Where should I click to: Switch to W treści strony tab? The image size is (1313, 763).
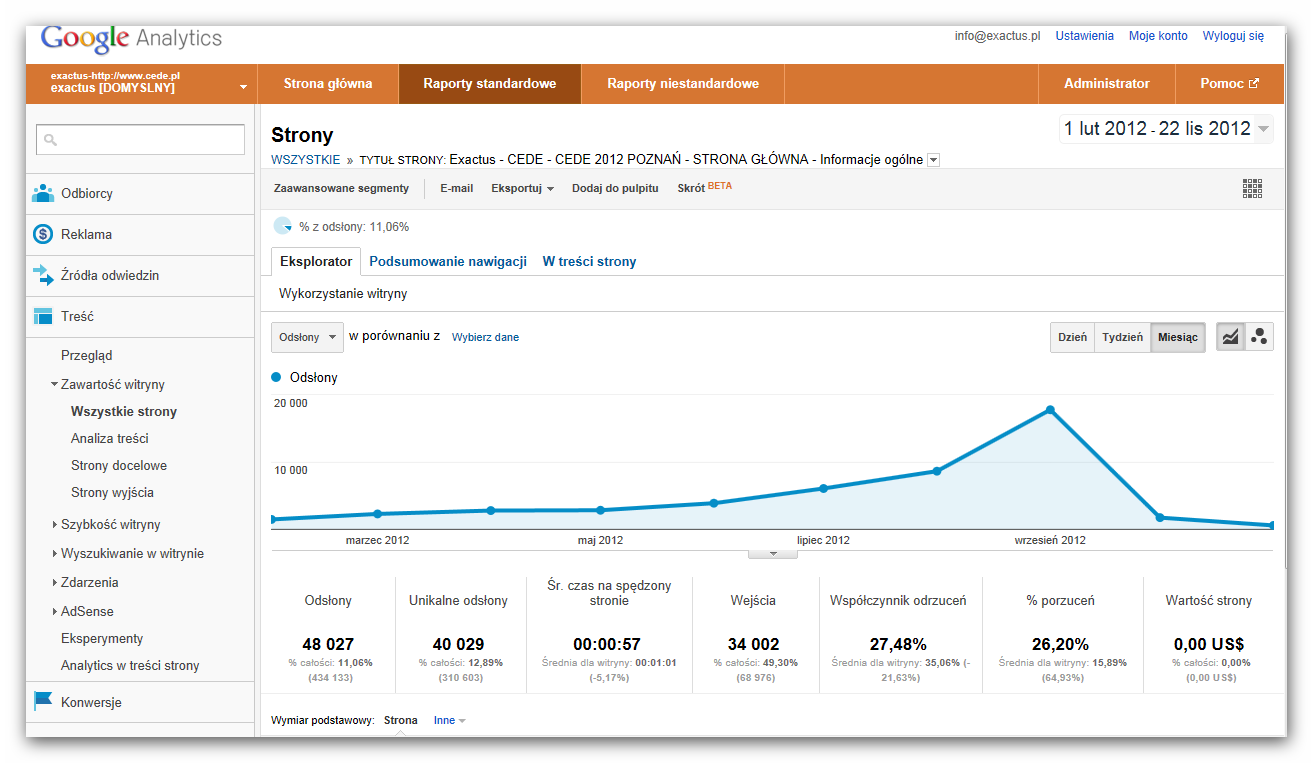click(x=589, y=261)
